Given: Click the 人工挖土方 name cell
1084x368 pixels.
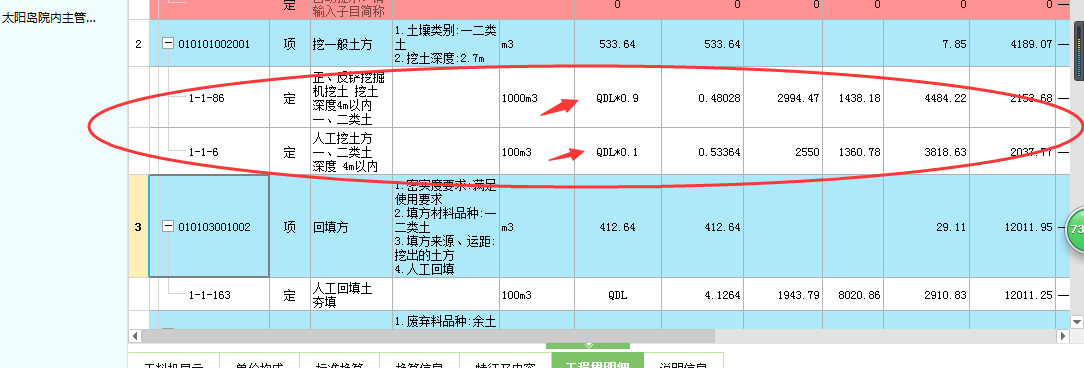Looking at the screenshot, I should [x=351, y=151].
